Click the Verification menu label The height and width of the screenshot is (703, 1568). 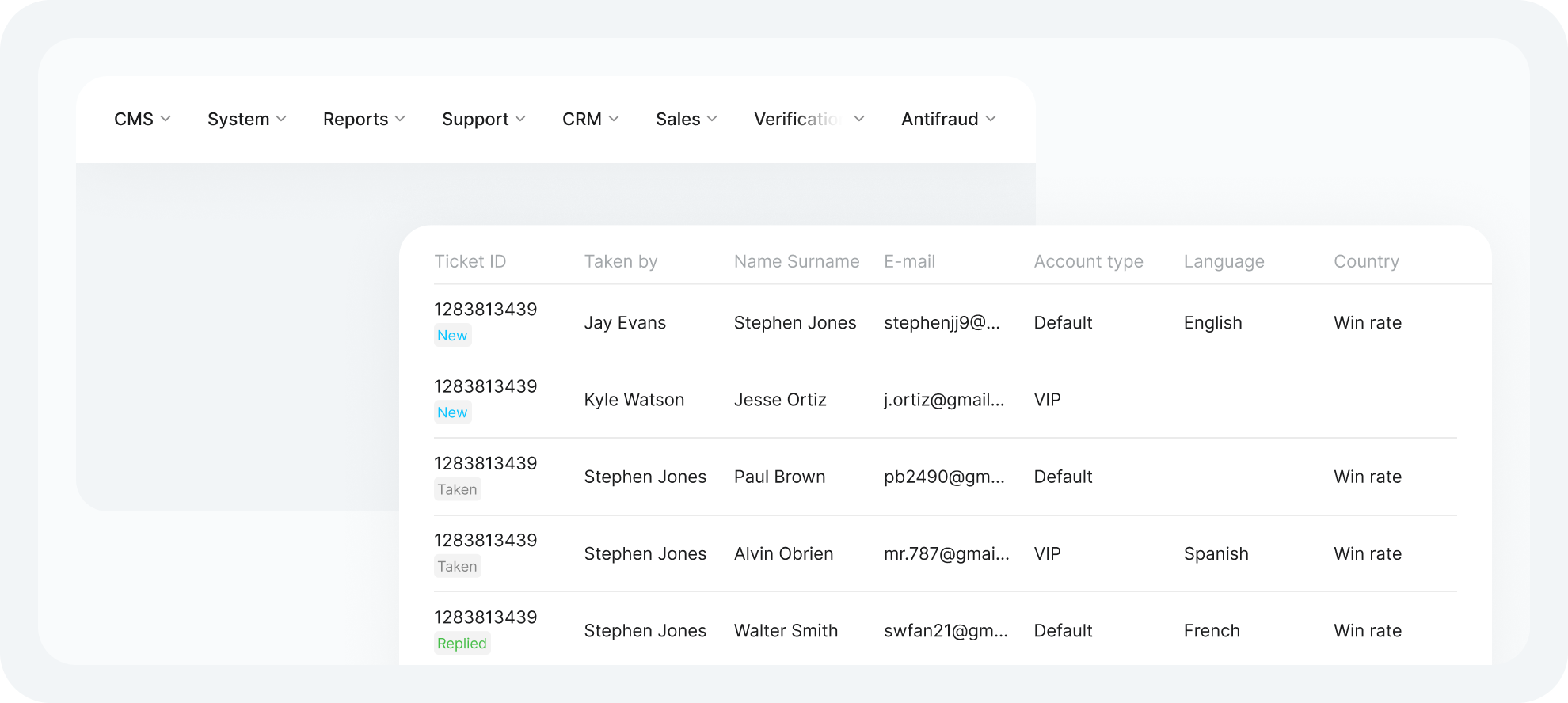point(797,119)
